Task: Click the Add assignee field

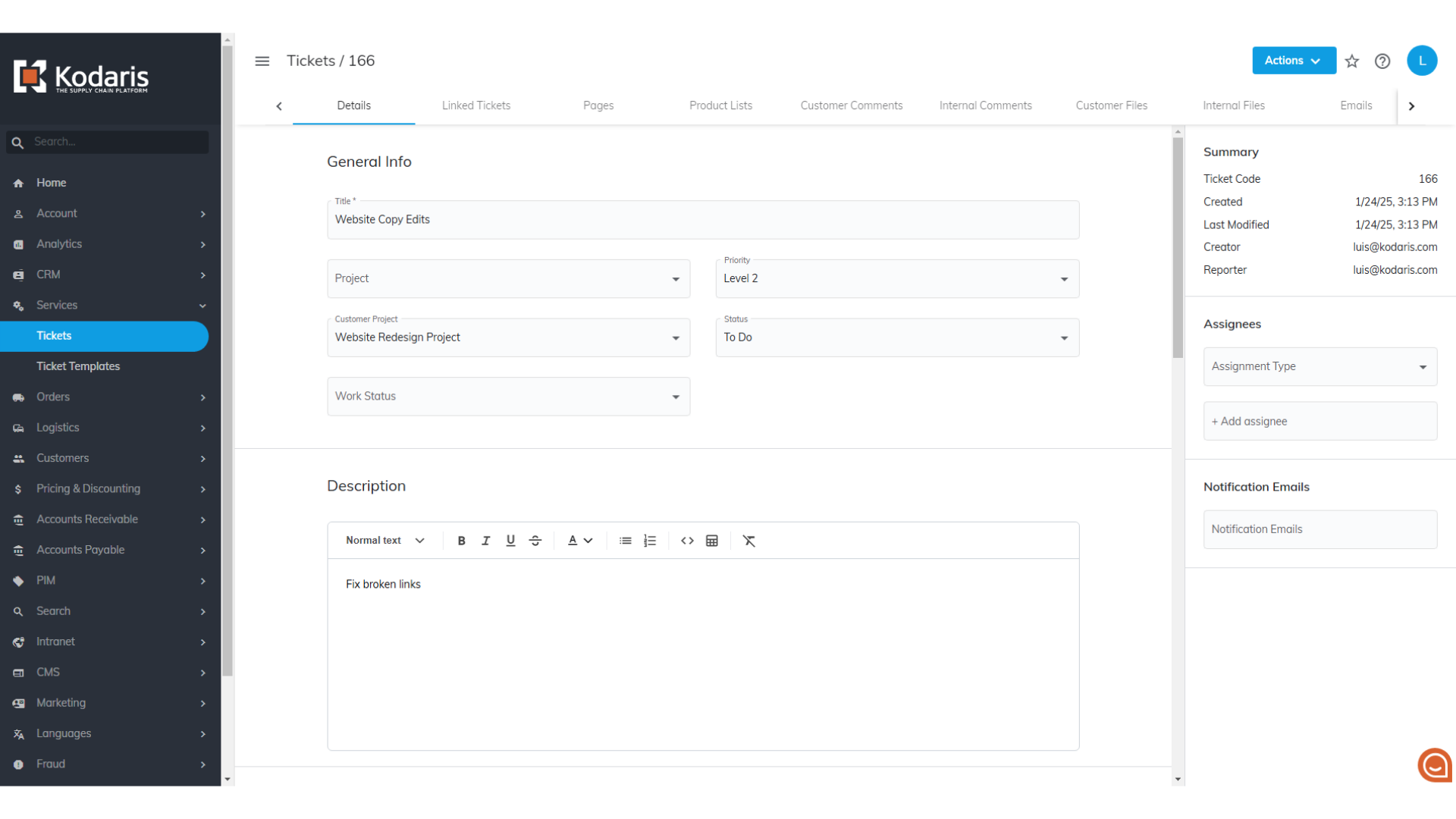Action: click(1319, 422)
